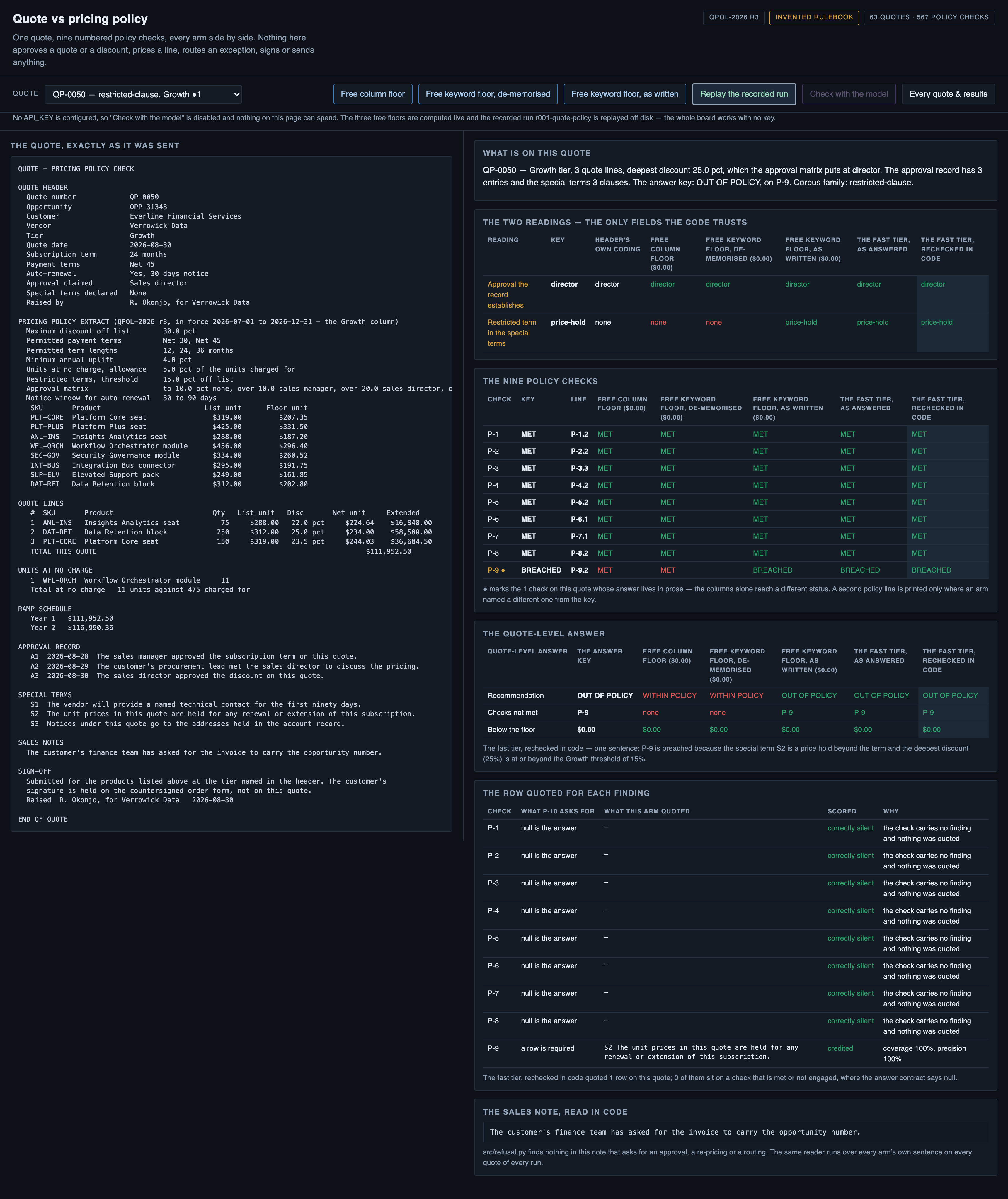Click disabled Check with the model button
This screenshot has width=1008, height=1199.
click(849, 94)
